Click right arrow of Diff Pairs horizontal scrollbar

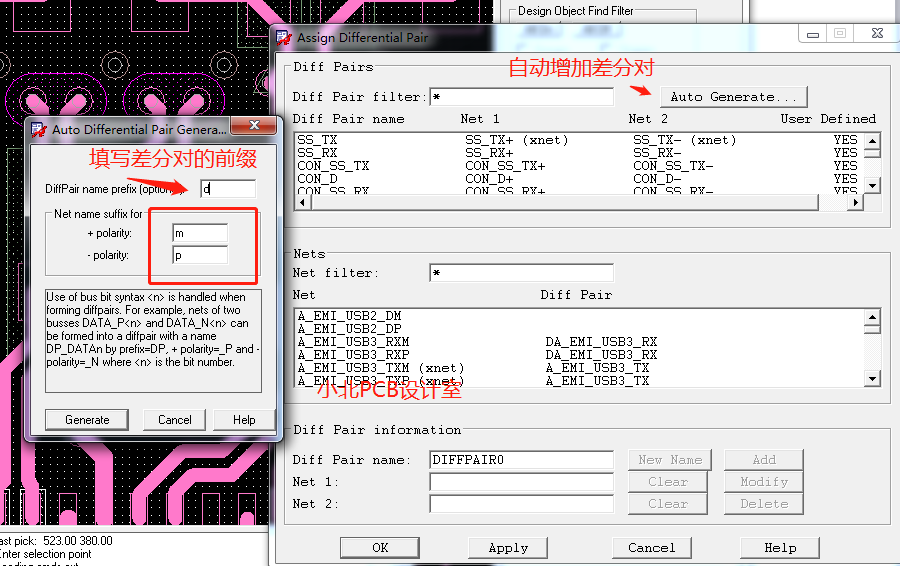tap(856, 202)
